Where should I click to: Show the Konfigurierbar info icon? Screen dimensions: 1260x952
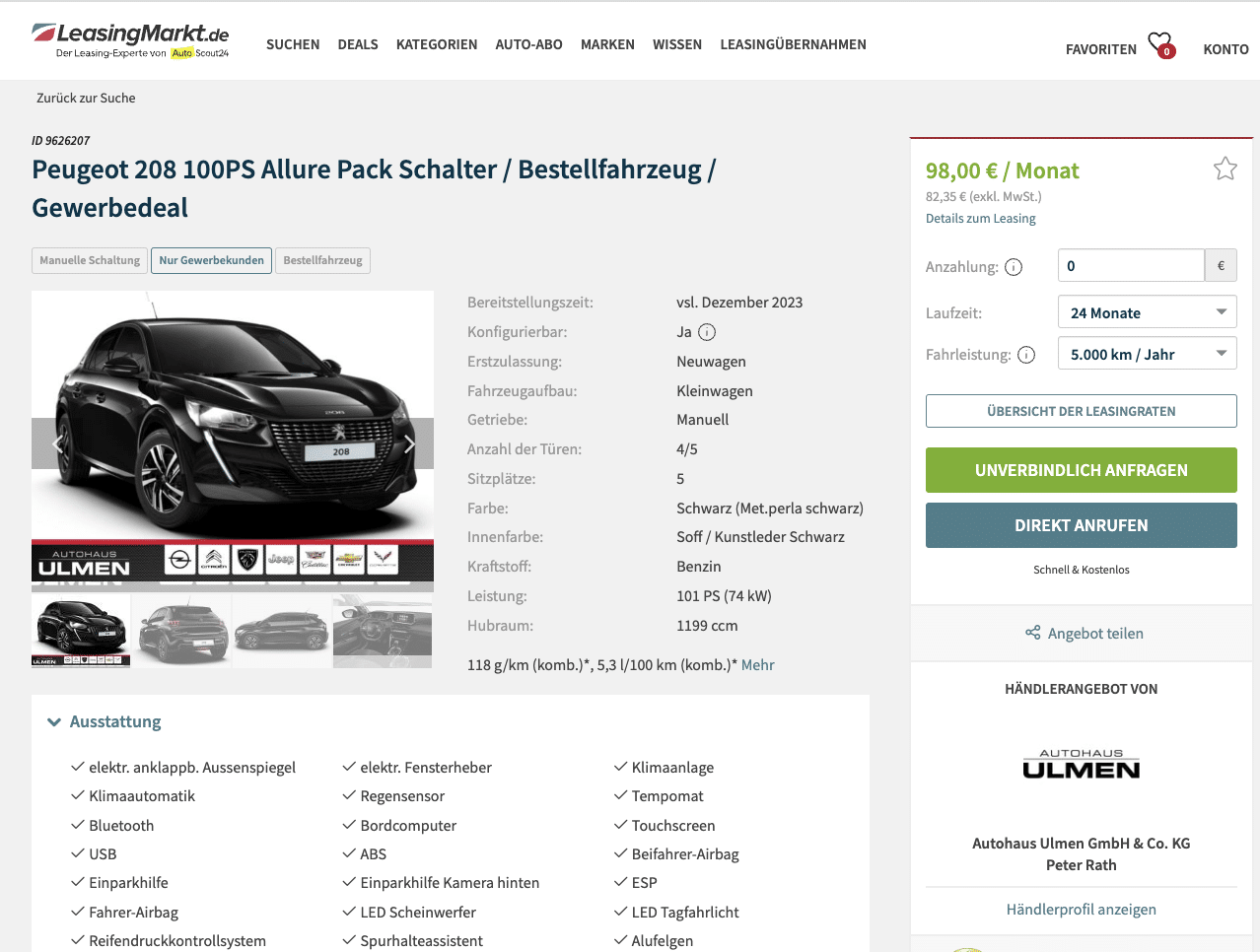click(x=707, y=332)
